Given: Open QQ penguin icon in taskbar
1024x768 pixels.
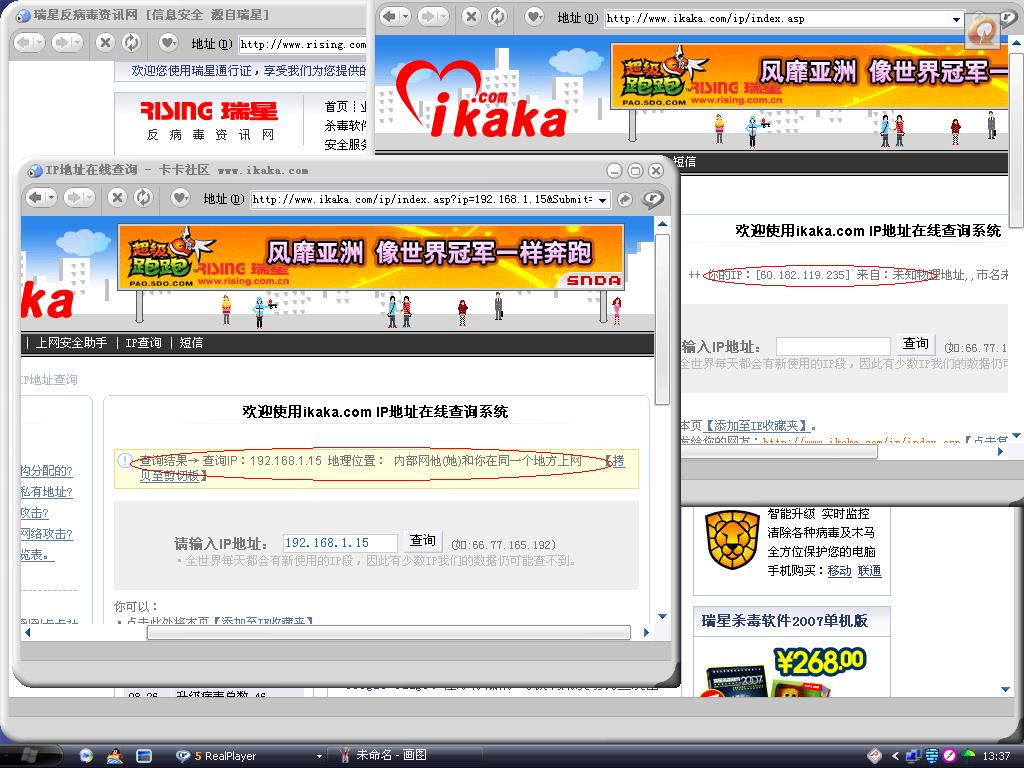Looking at the screenshot, I should tap(115, 756).
